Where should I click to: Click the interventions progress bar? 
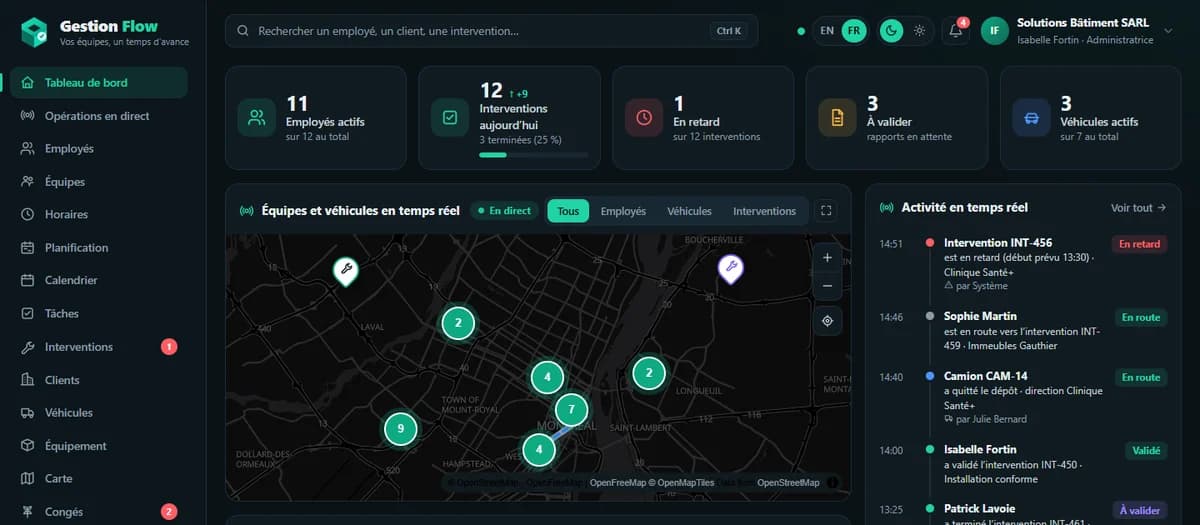(534, 155)
